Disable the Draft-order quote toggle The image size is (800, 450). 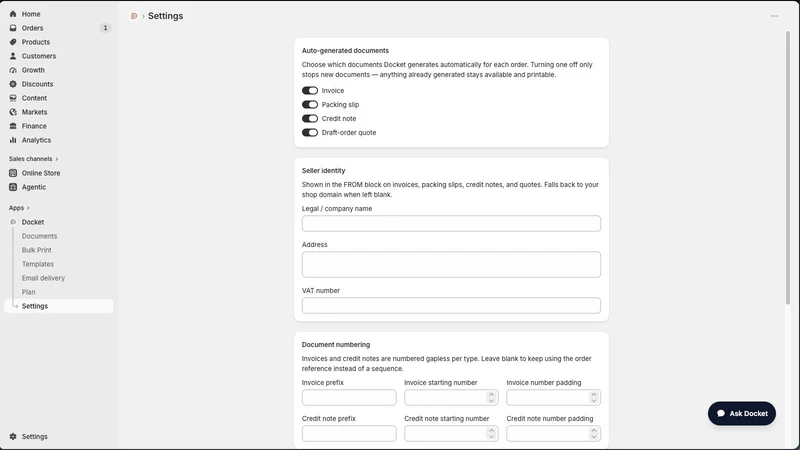tap(310, 133)
